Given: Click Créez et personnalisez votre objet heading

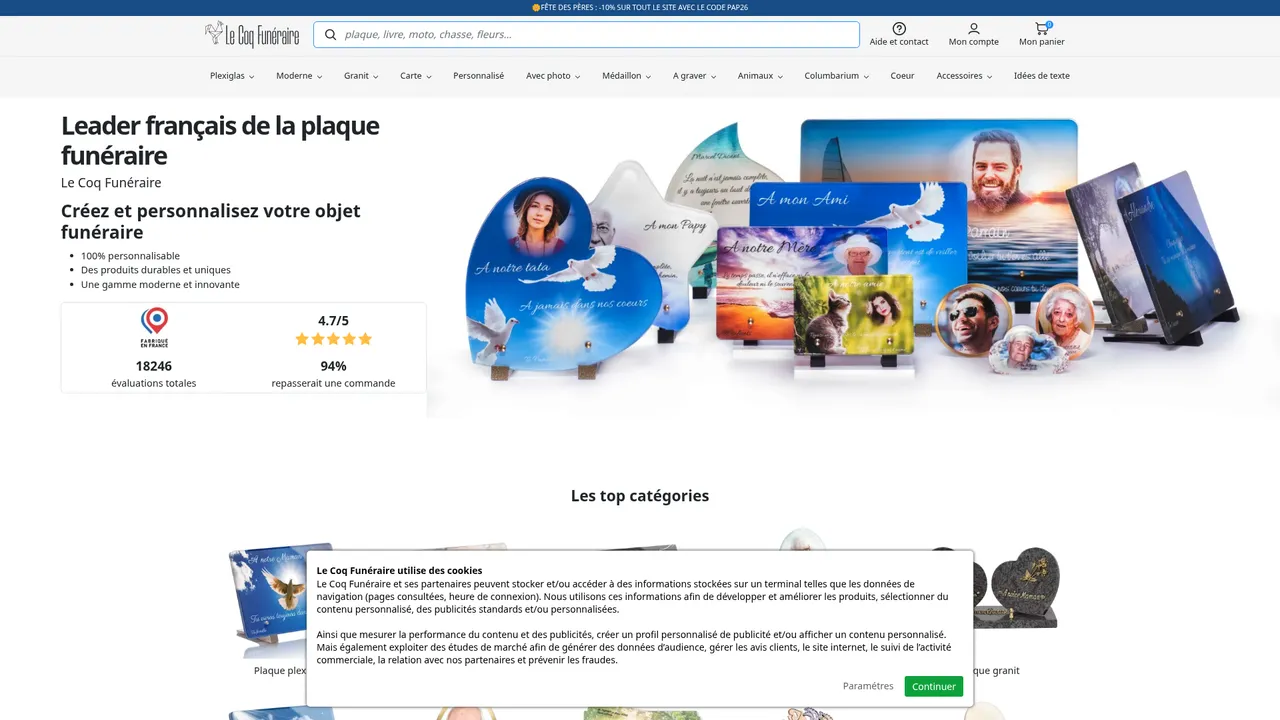Looking at the screenshot, I should [211, 221].
